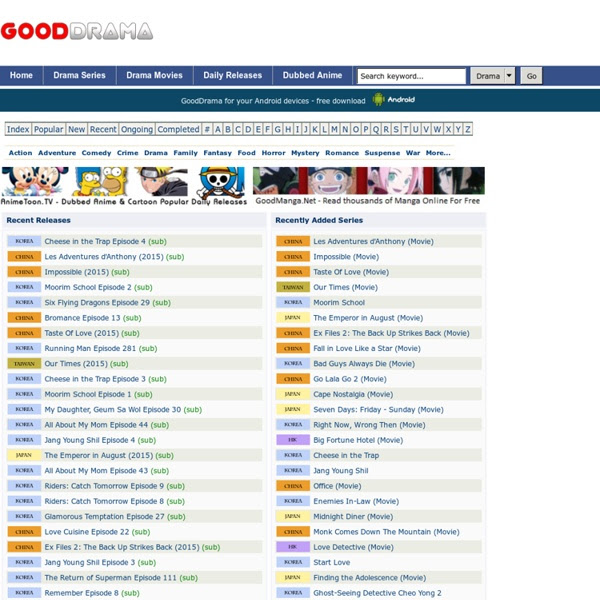Open the Dubbed Anime menu
The image size is (600, 600).
[312, 75]
